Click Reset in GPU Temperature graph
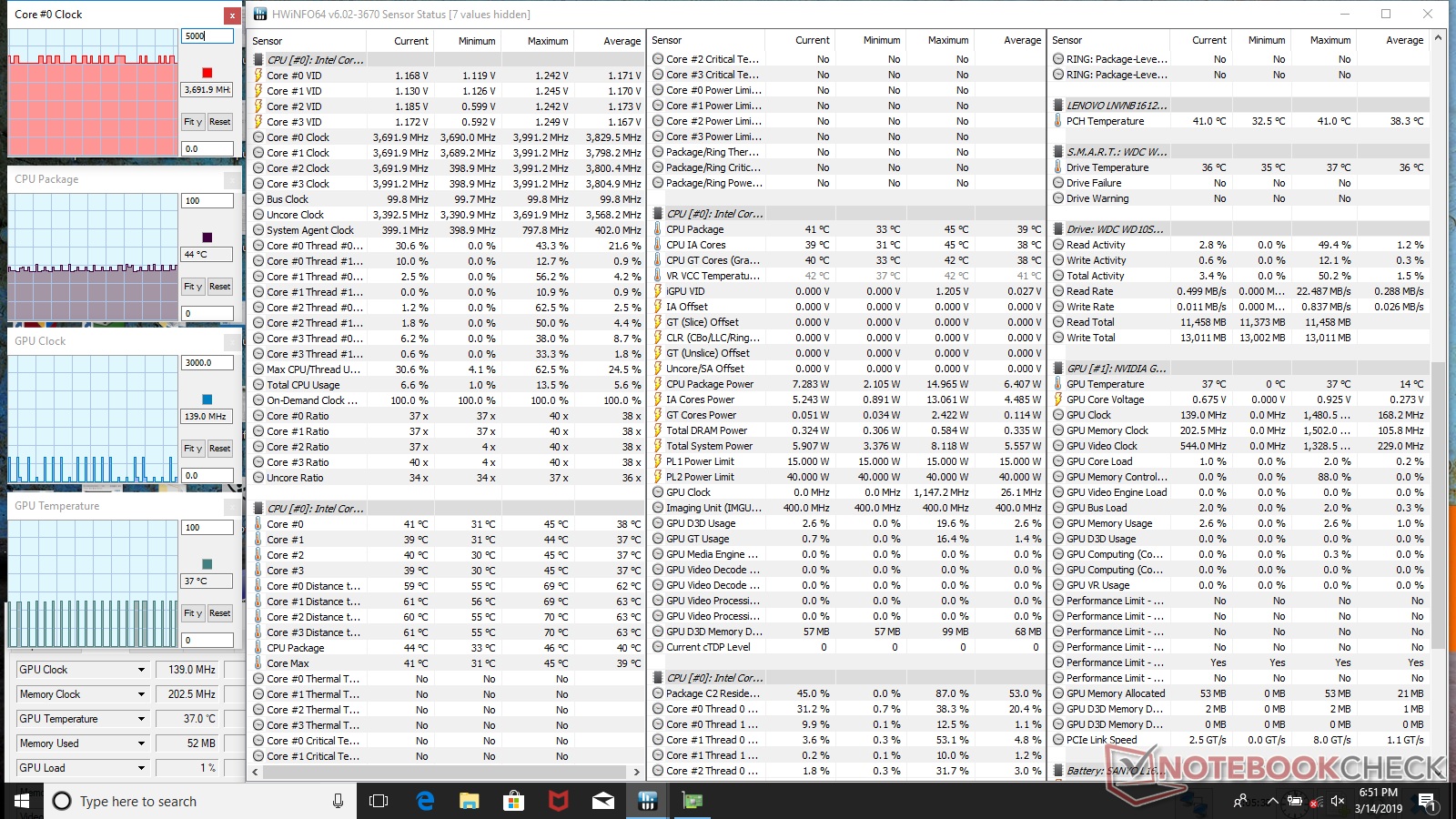This screenshot has height=819, width=1456. (x=220, y=613)
